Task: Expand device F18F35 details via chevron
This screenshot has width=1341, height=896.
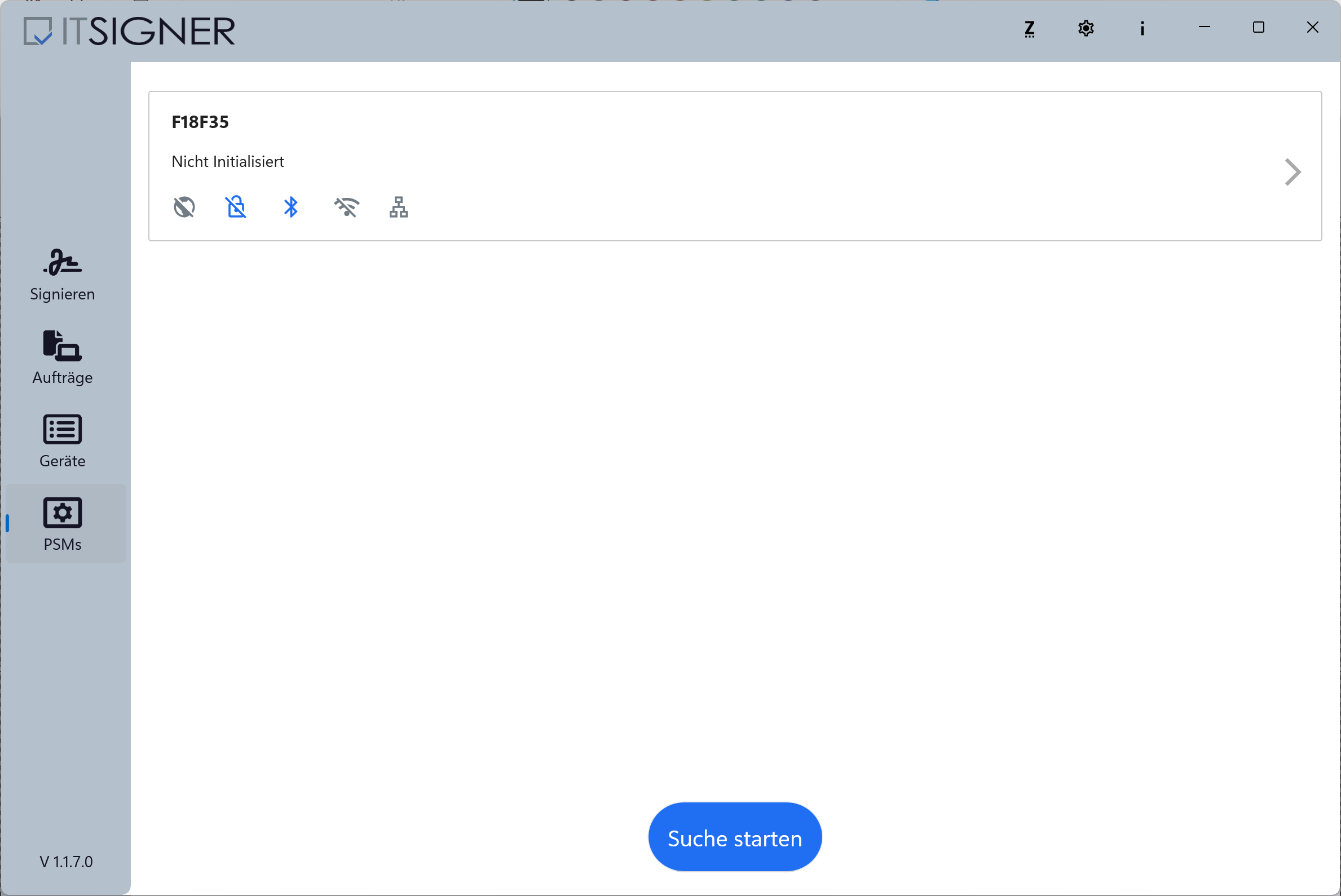Action: pyautogui.click(x=1293, y=172)
